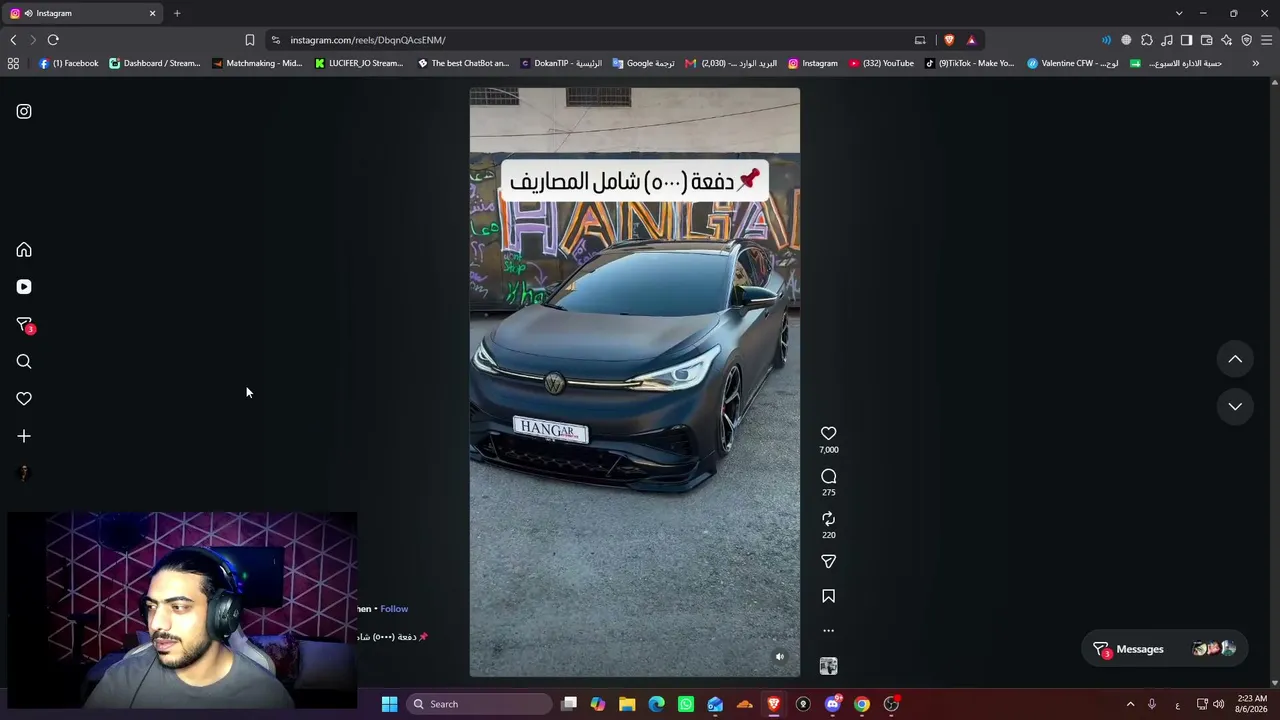The image size is (1280, 720).
Task: Open the Instagram bookmark in bookmarks bar
Action: [813, 63]
